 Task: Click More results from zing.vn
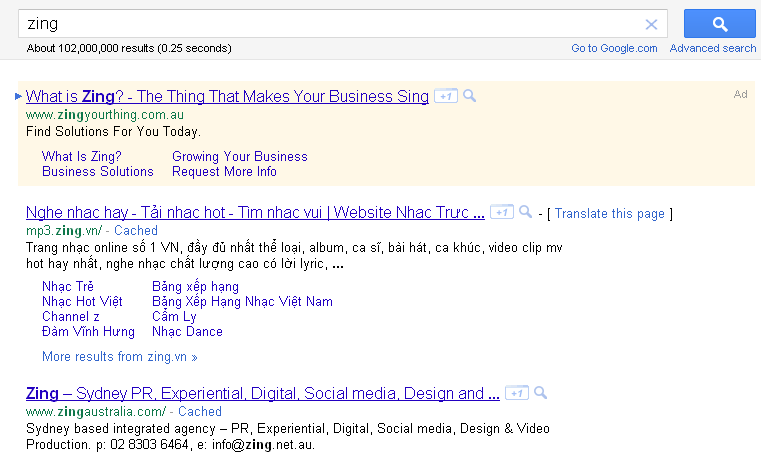coord(120,357)
